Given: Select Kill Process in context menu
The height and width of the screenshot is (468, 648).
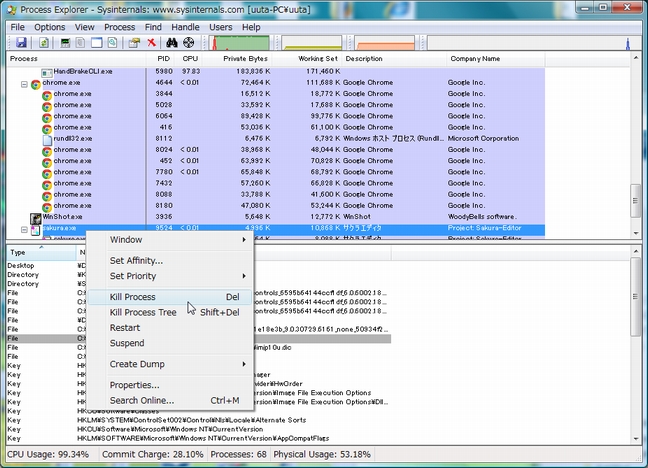Looking at the screenshot, I should pyautogui.click(x=170, y=297).
